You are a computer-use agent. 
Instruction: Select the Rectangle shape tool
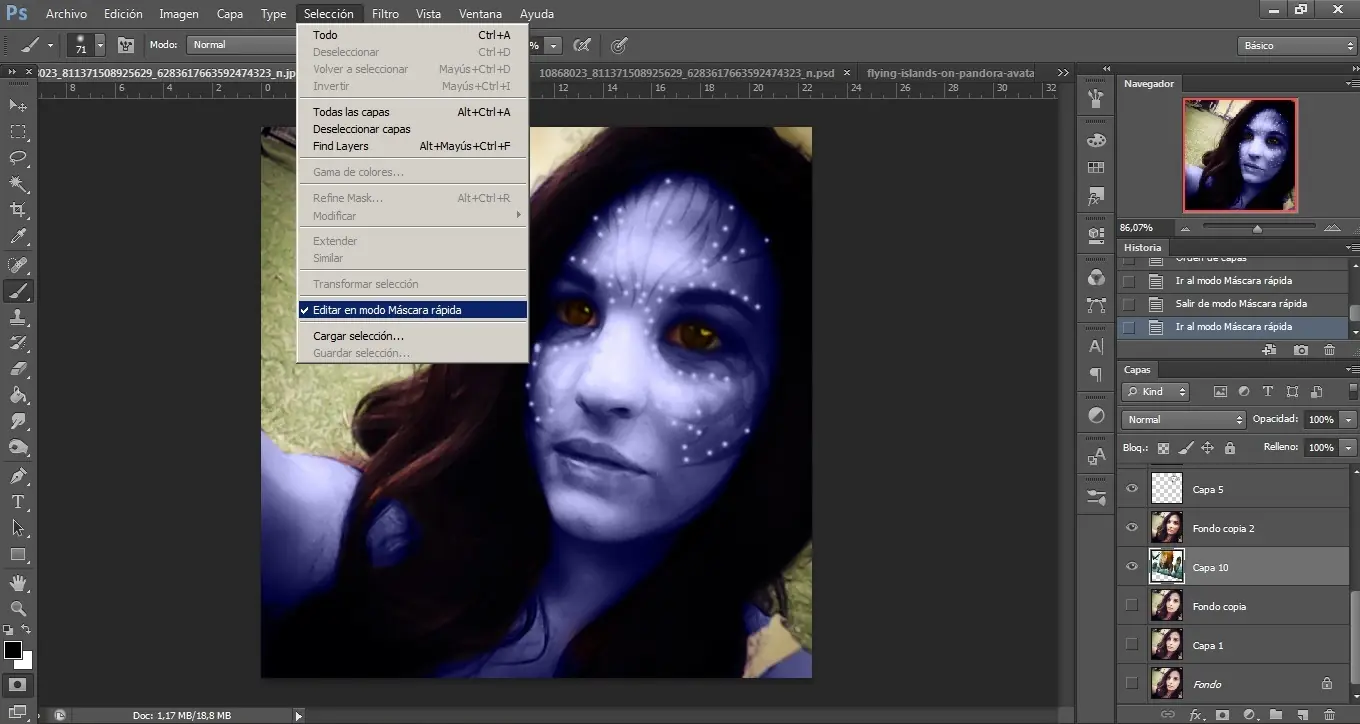point(18,554)
